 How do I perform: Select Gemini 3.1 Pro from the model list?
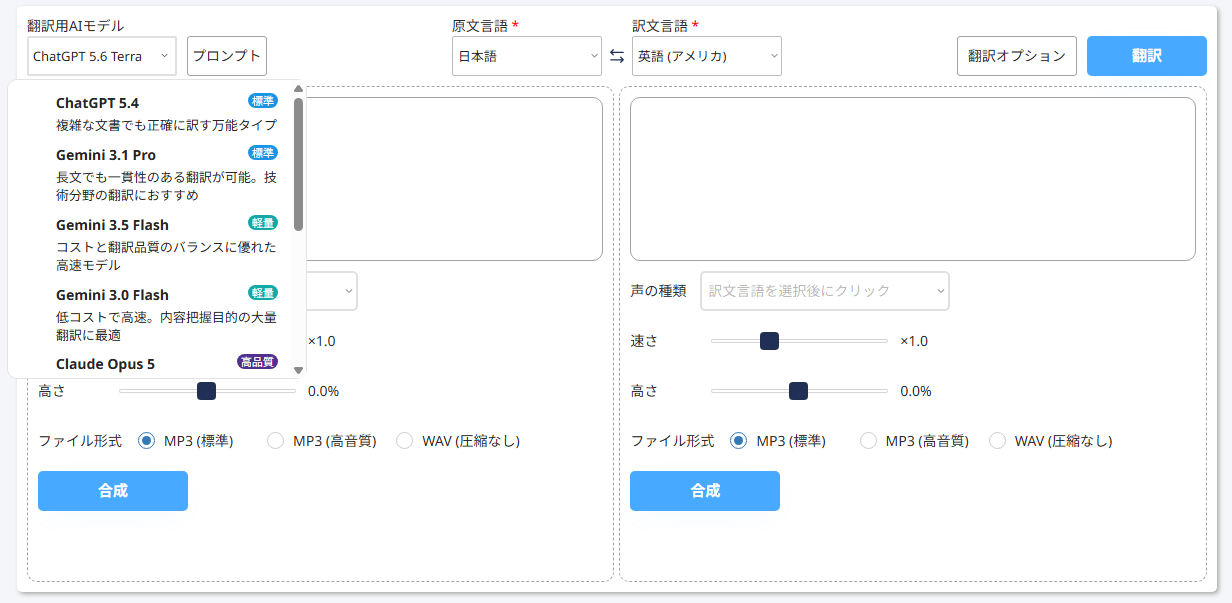point(151,174)
